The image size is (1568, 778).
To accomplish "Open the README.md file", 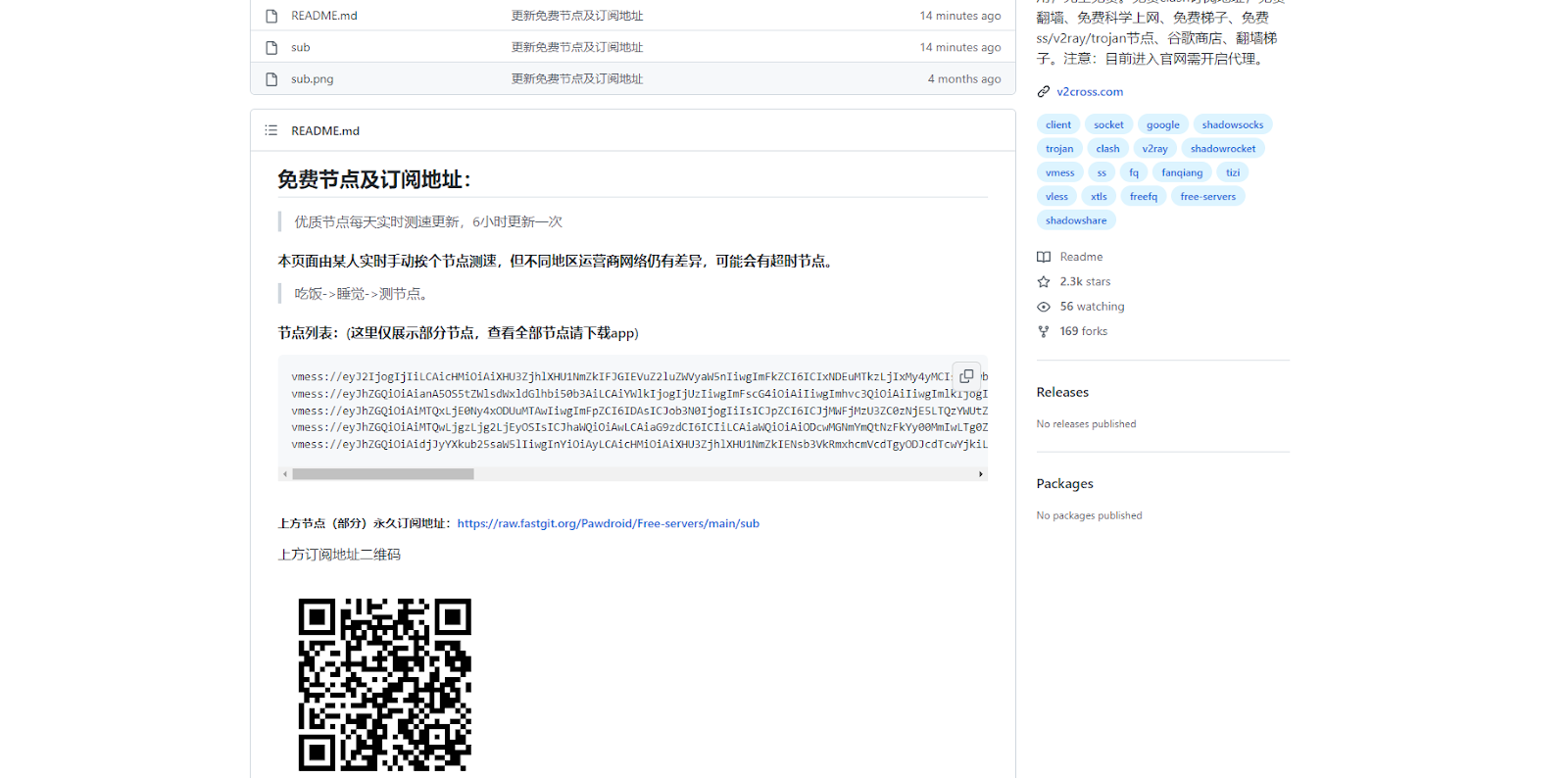I will point(324,16).
